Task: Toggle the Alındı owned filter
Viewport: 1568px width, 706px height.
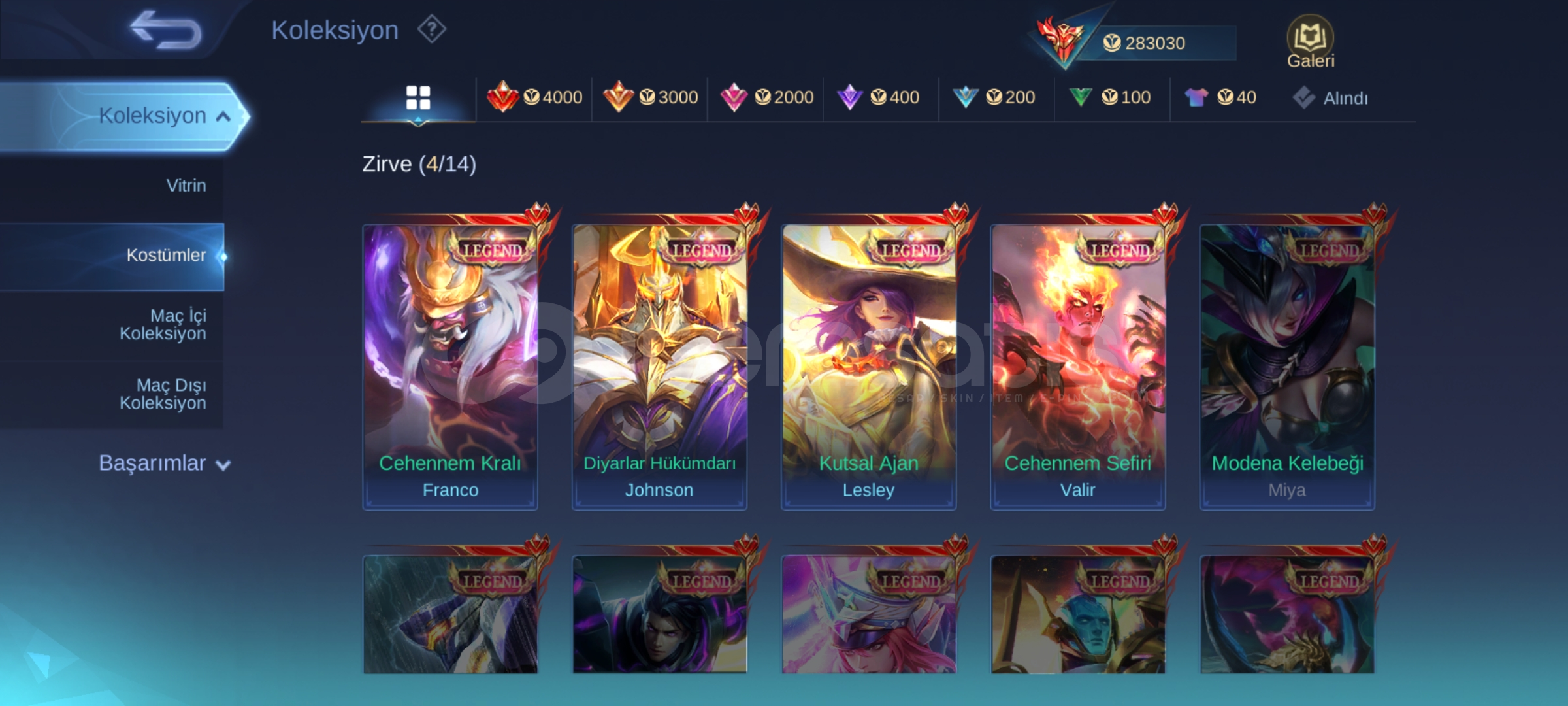Action: [1330, 98]
